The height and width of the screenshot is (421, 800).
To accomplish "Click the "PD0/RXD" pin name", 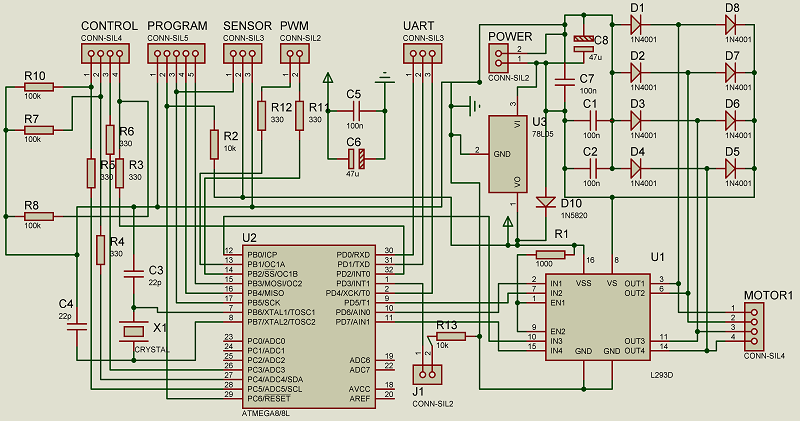I will (353, 254).
